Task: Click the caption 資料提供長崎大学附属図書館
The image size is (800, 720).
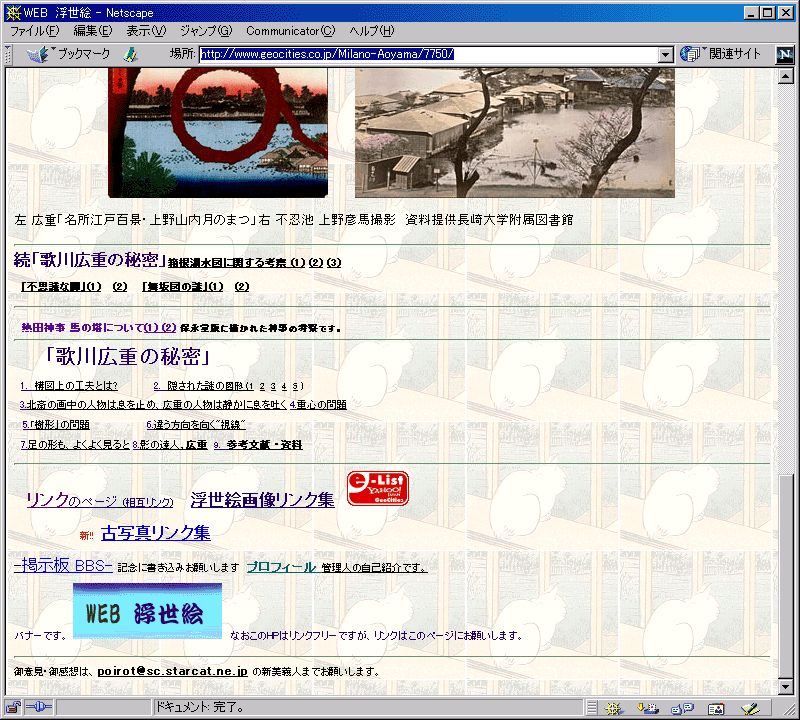Action: point(489,220)
